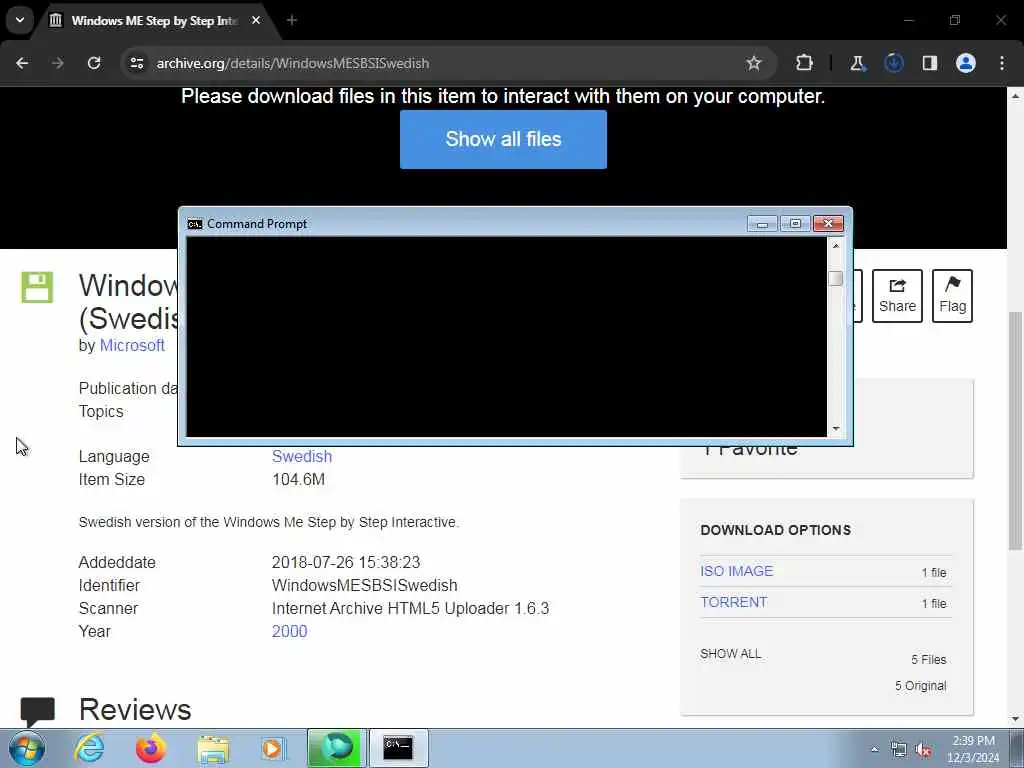The image size is (1024, 768).
Task: Click the muted volume tray icon
Action: 923,750
